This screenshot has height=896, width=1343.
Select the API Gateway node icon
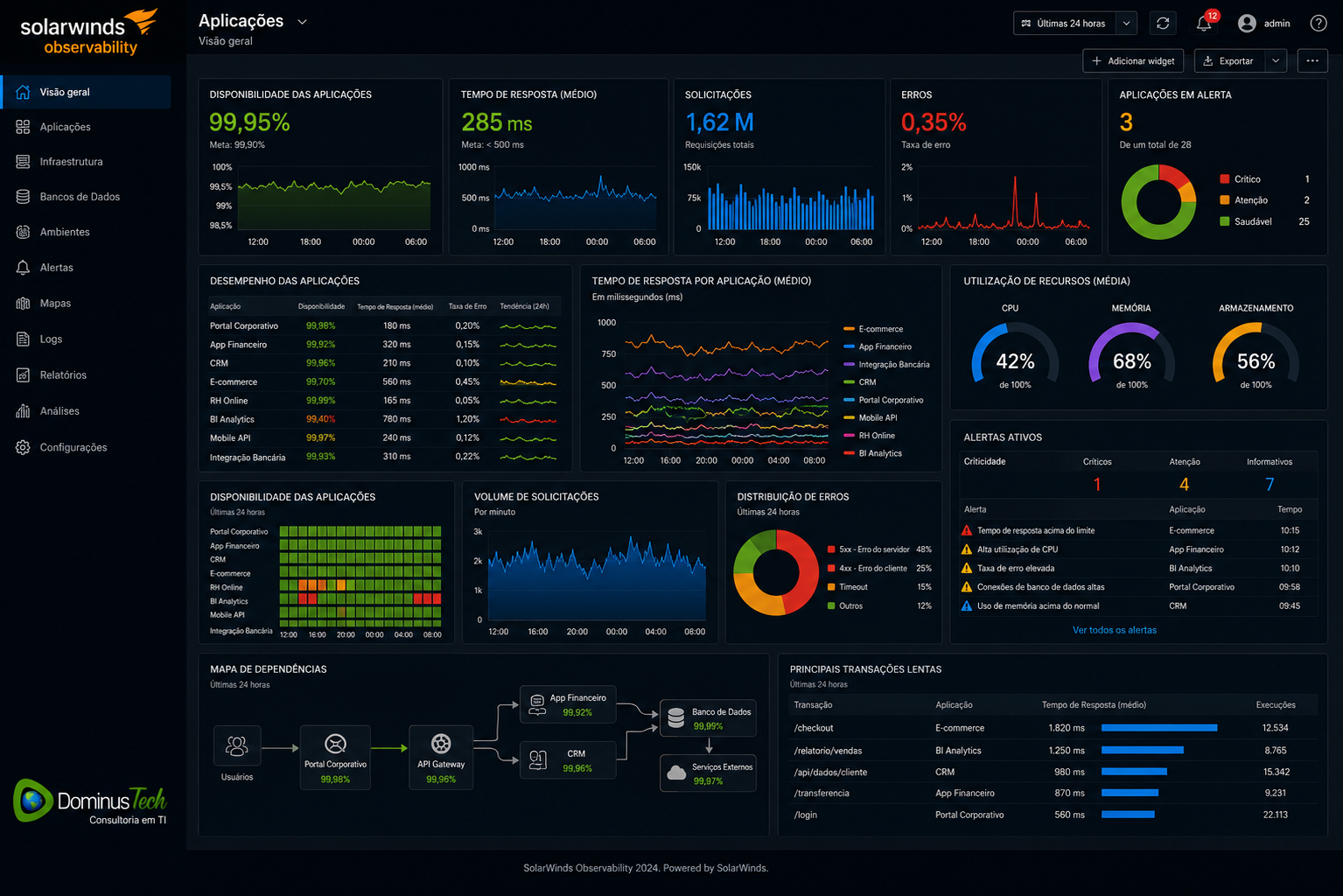pyautogui.click(x=441, y=744)
